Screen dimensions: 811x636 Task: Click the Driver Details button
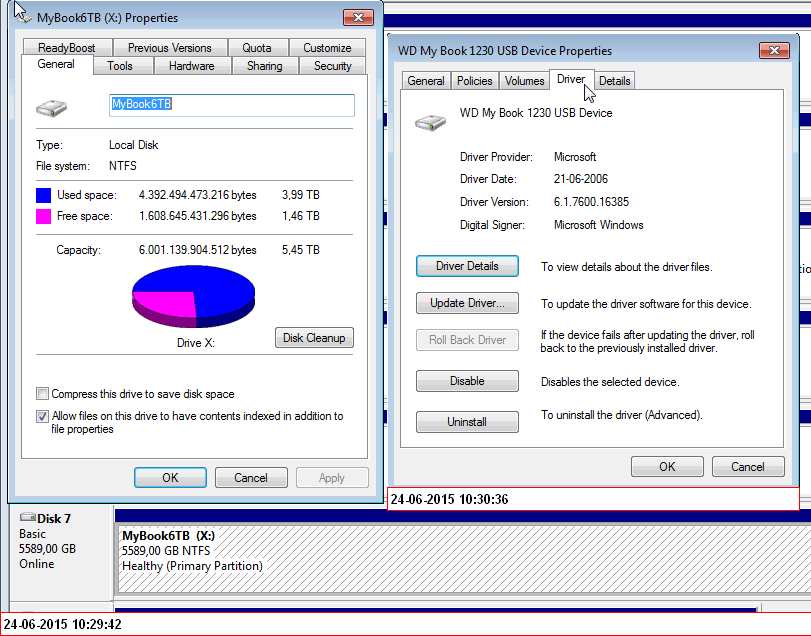(467, 266)
